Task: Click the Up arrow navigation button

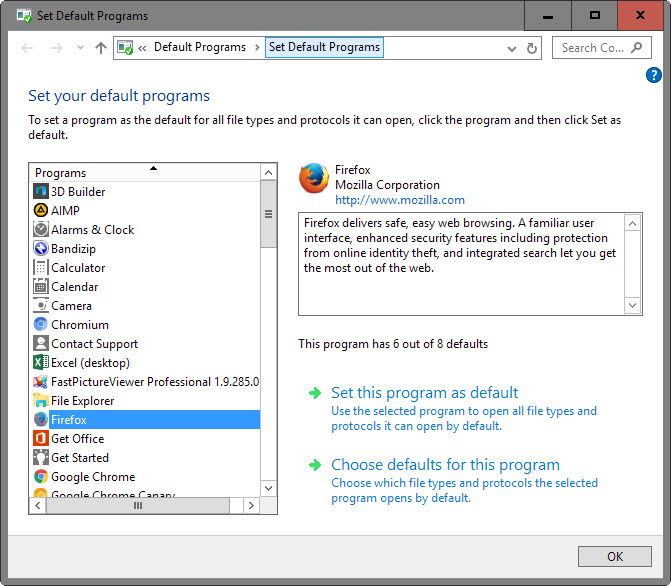Action: (101, 48)
